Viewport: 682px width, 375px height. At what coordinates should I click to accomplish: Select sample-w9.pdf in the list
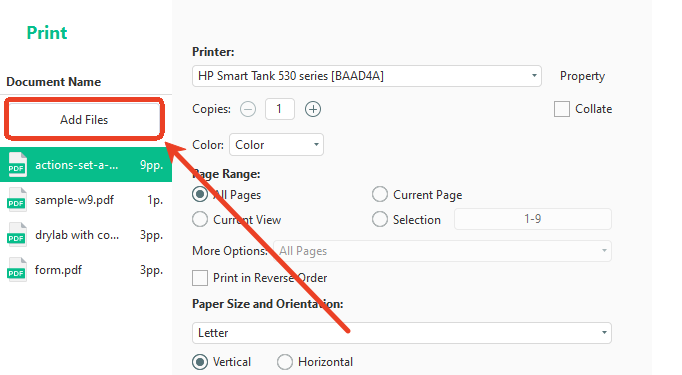86,200
